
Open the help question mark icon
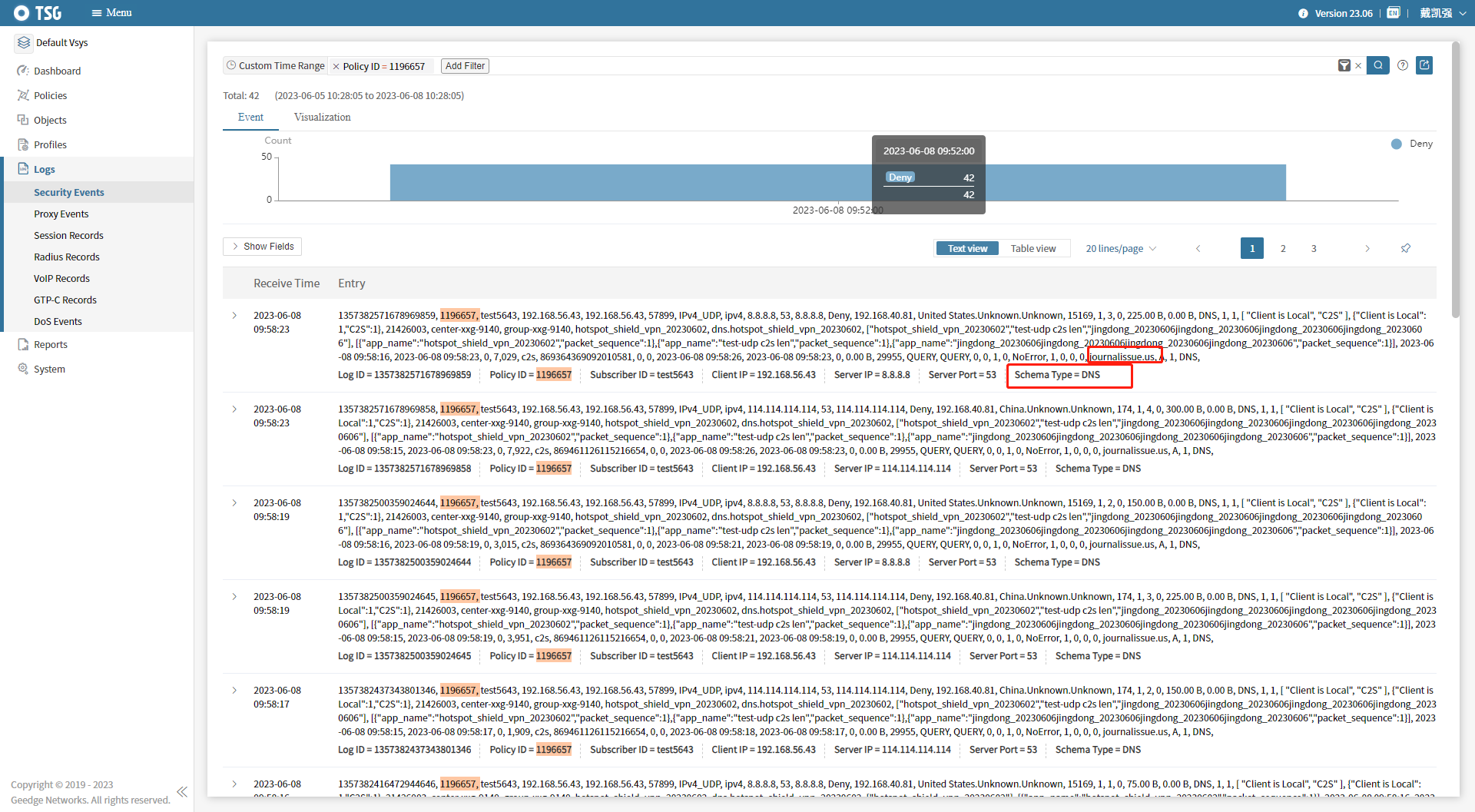click(x=1403, y=65)
